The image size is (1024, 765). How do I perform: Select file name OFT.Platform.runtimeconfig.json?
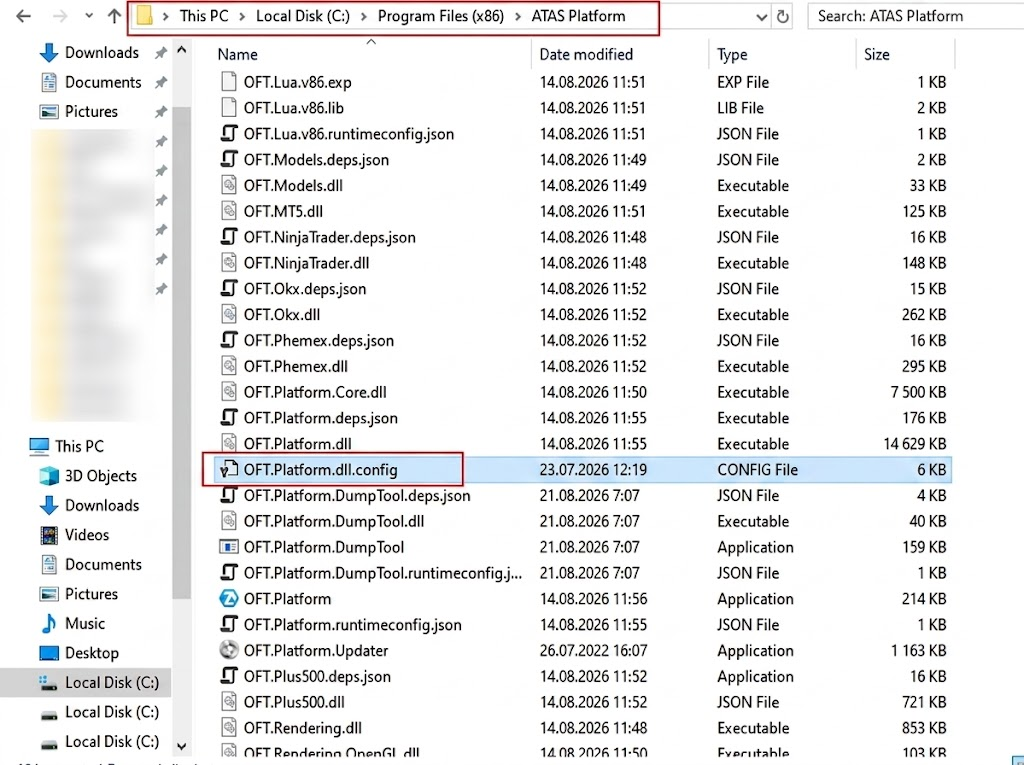pyautogui.click(x=353, y=625)
